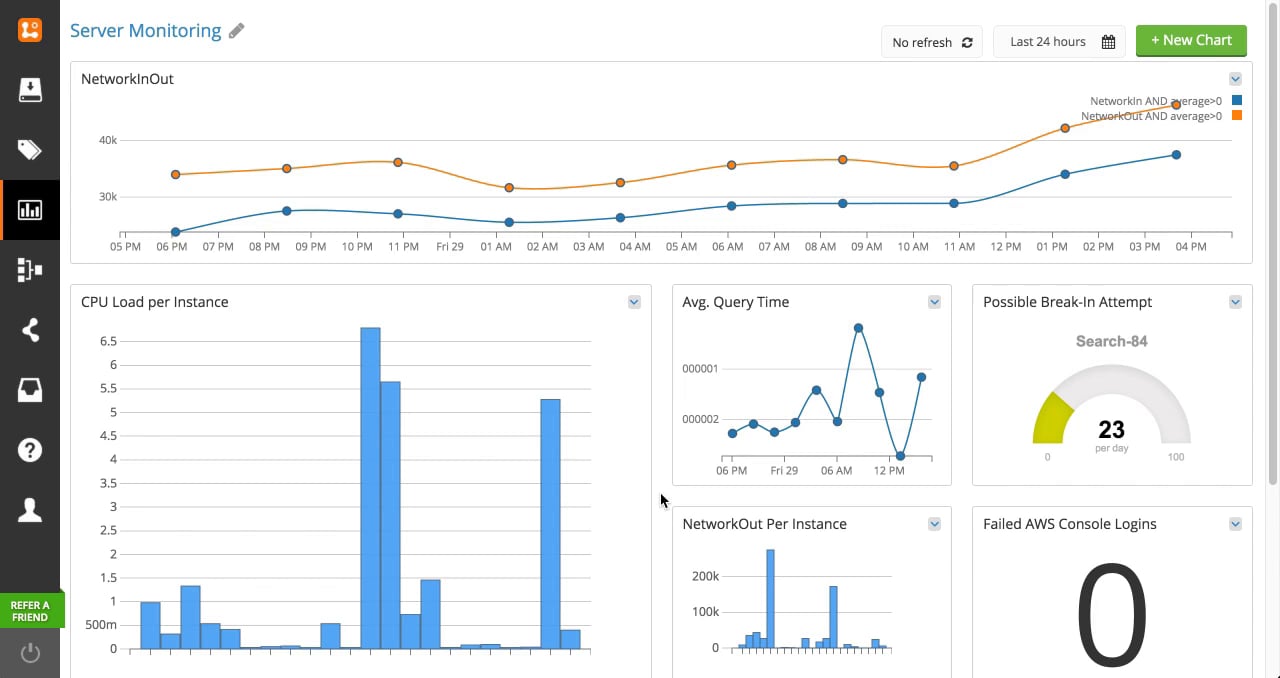
Task: Open the help question mark icon
Action: pos(30,450)
